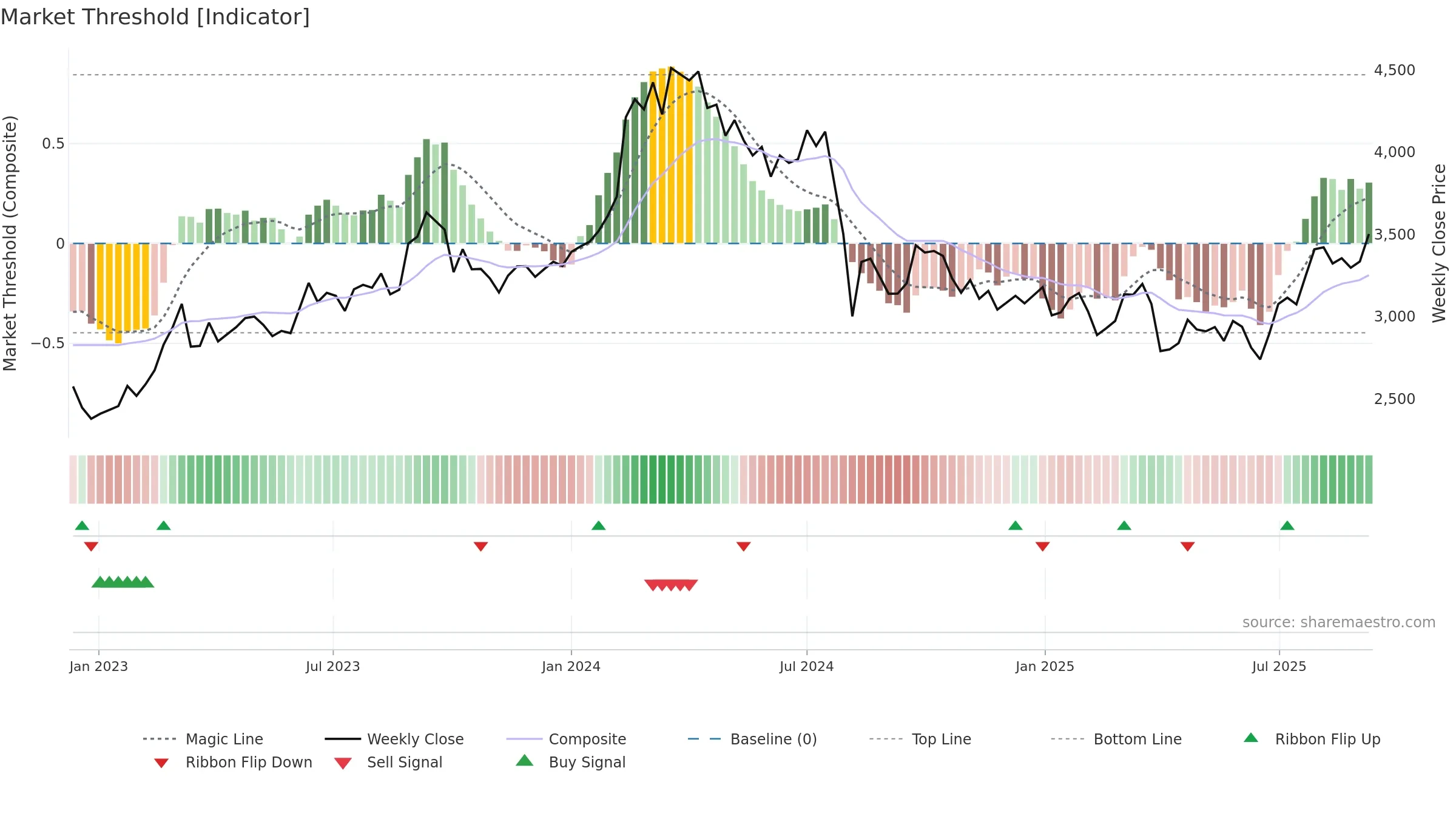The image size is (1456, 819).
Task: Click the red flip-down triangle around May 2024
Action: (744, 547)
